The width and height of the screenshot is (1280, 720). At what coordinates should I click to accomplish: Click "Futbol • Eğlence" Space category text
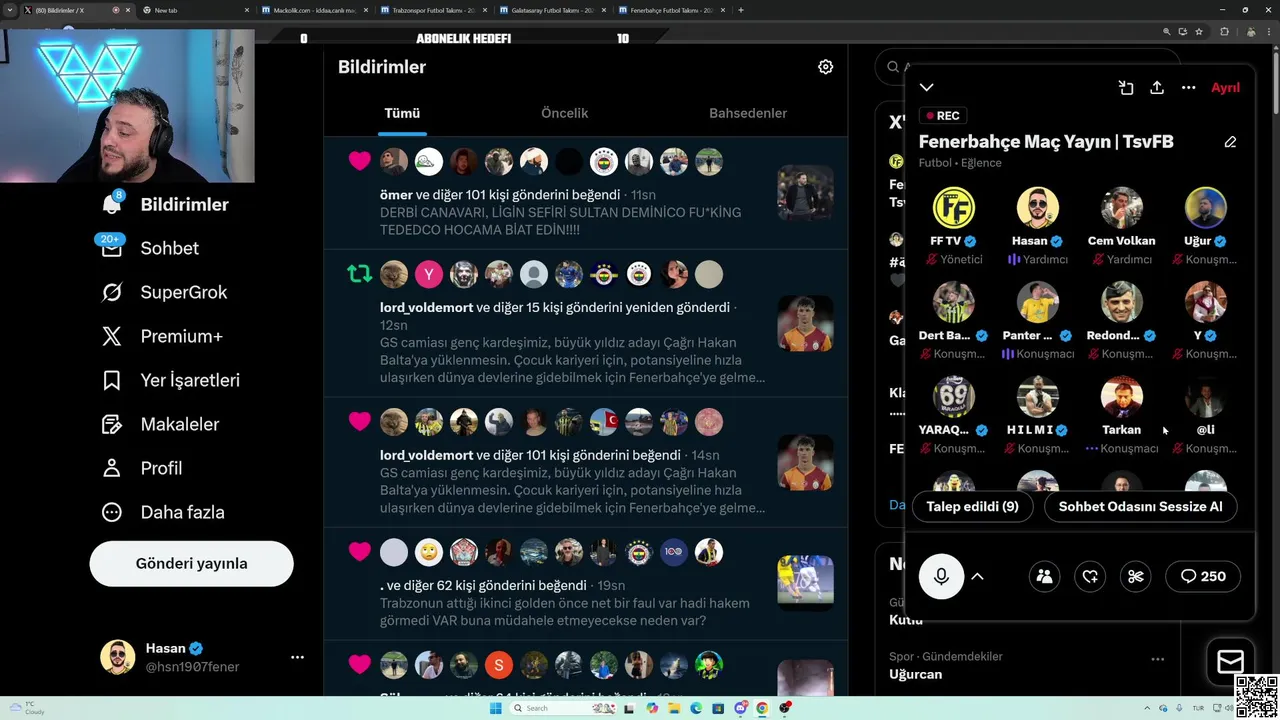960,163
